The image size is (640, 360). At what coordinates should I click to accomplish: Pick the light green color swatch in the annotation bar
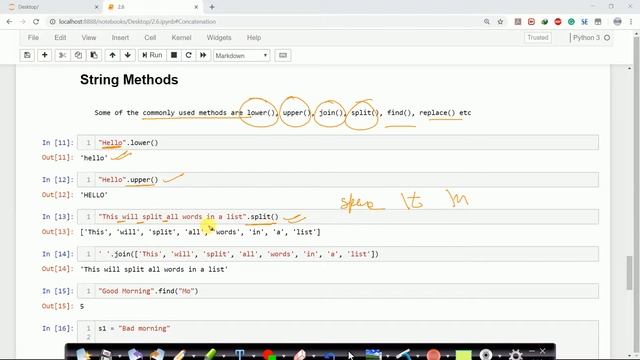click(463, 355)
